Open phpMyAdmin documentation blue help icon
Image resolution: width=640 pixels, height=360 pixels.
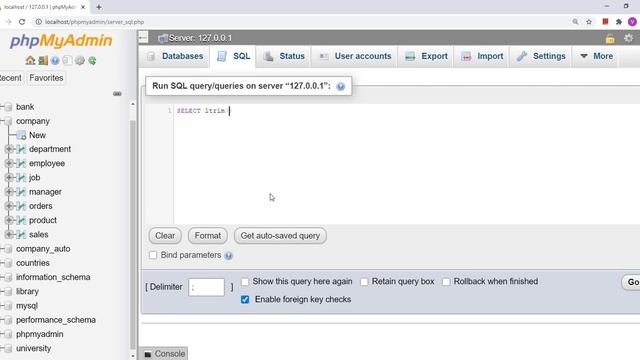coord(55,60)
